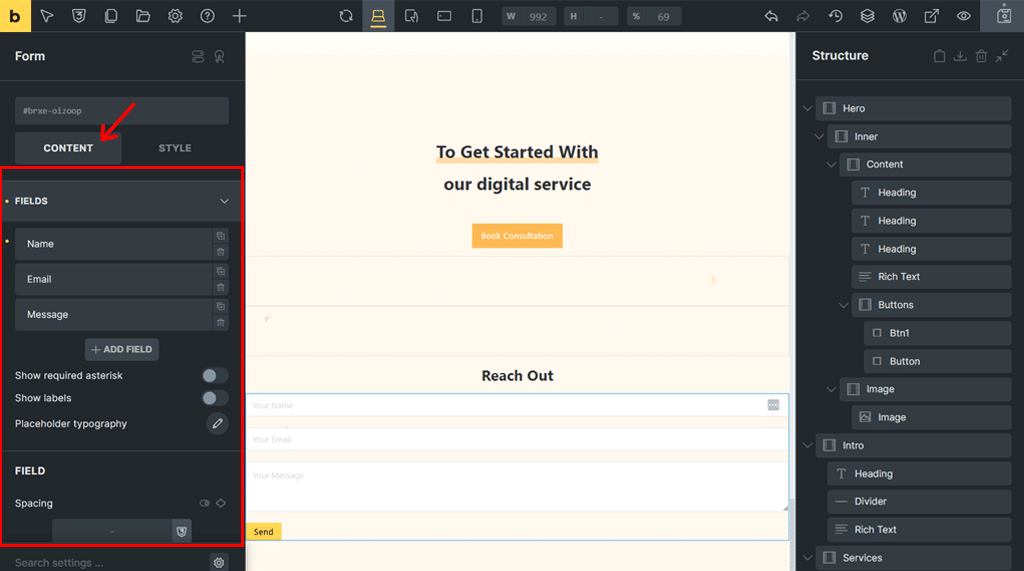This screenshot has width=1024, height=571.
Task: Collapse the Intro tree node chevron
Action: pyautogui.click(x=808, y=446)
